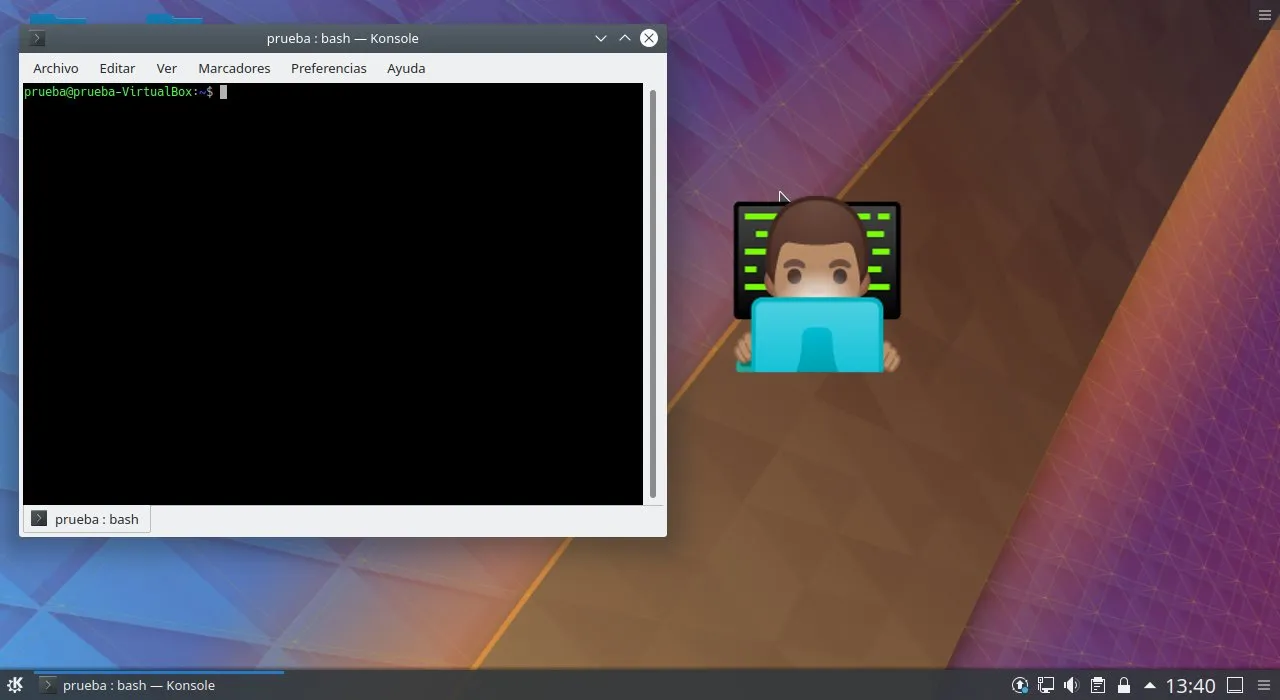Open the Archivo menu

[x=55, y=68]
